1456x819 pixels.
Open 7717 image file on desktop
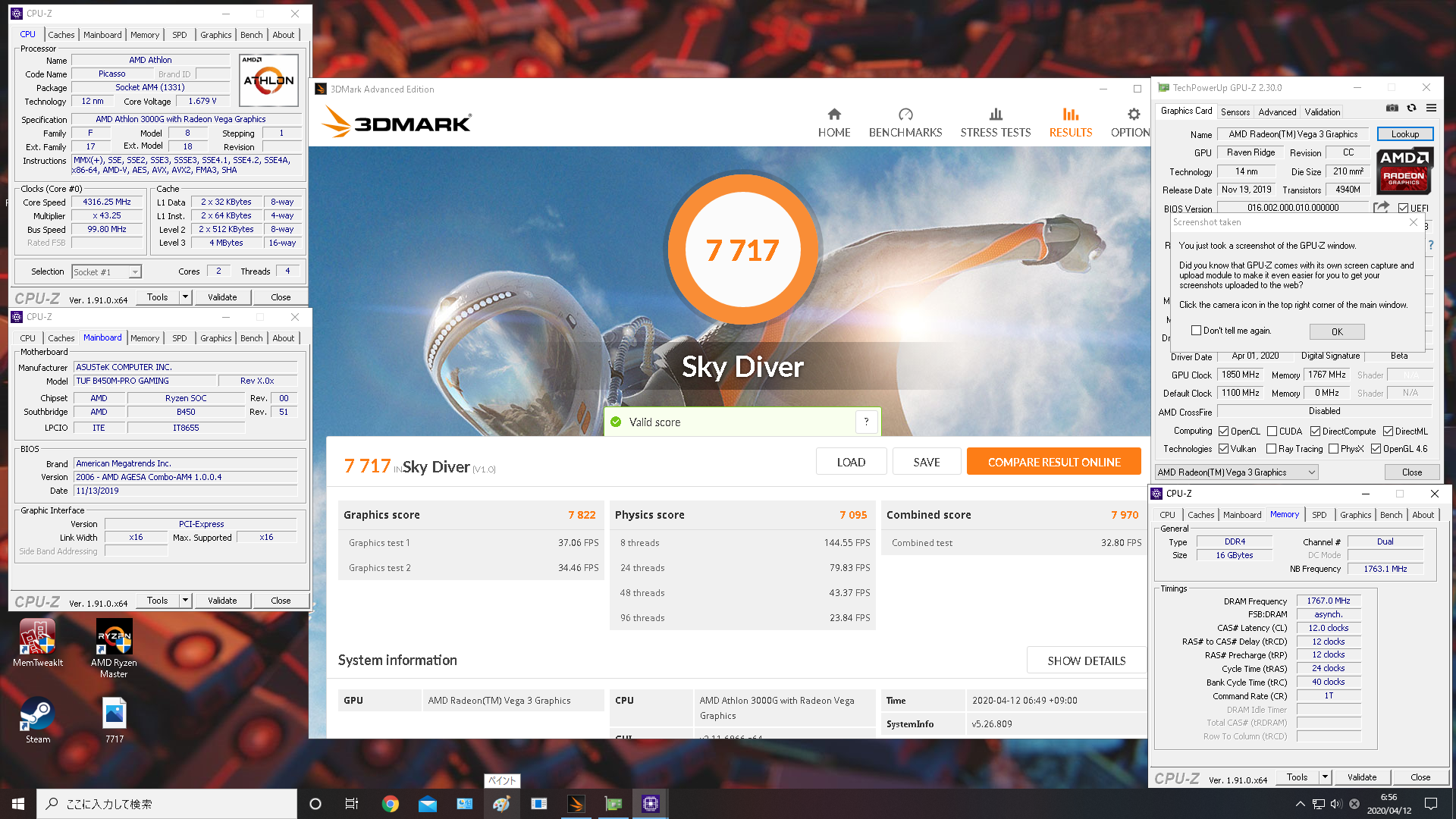coord(115,720)
